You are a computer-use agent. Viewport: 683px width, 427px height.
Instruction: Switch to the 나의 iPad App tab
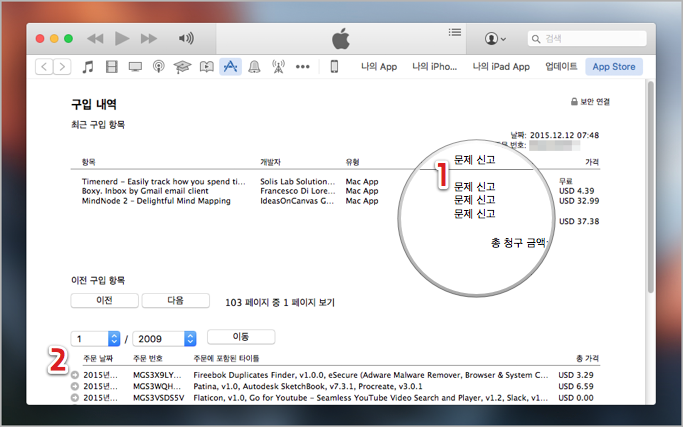501,67
